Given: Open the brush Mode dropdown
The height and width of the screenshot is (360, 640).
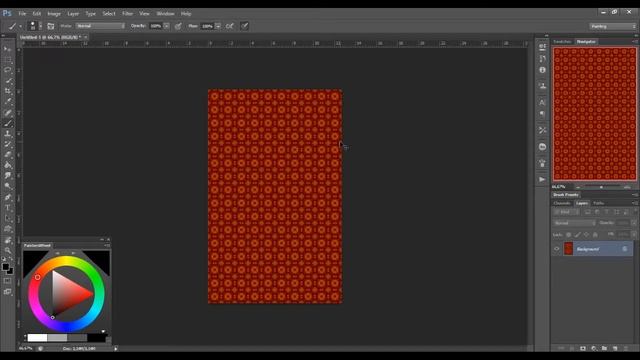Looking at the screenshot, I should 100,26.
